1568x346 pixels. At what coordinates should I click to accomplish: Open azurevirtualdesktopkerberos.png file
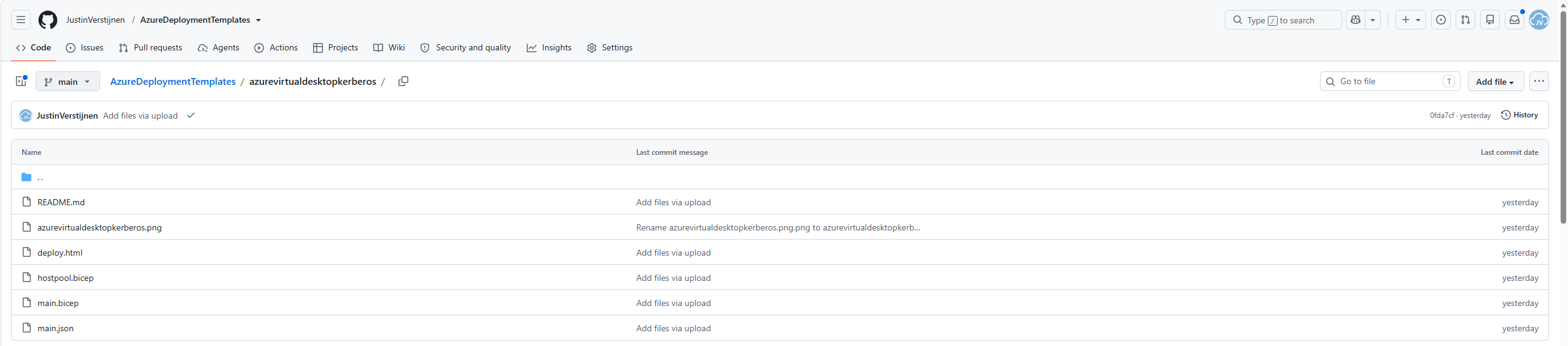tap(99, 227)
